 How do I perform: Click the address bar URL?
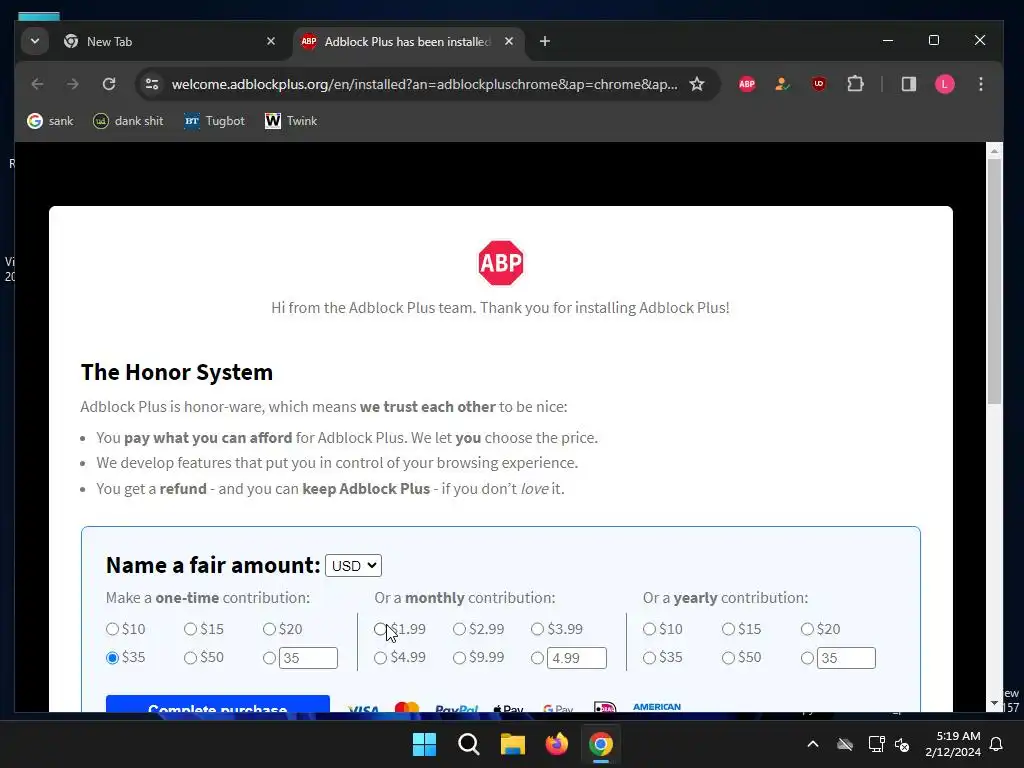tap(424, 84)
